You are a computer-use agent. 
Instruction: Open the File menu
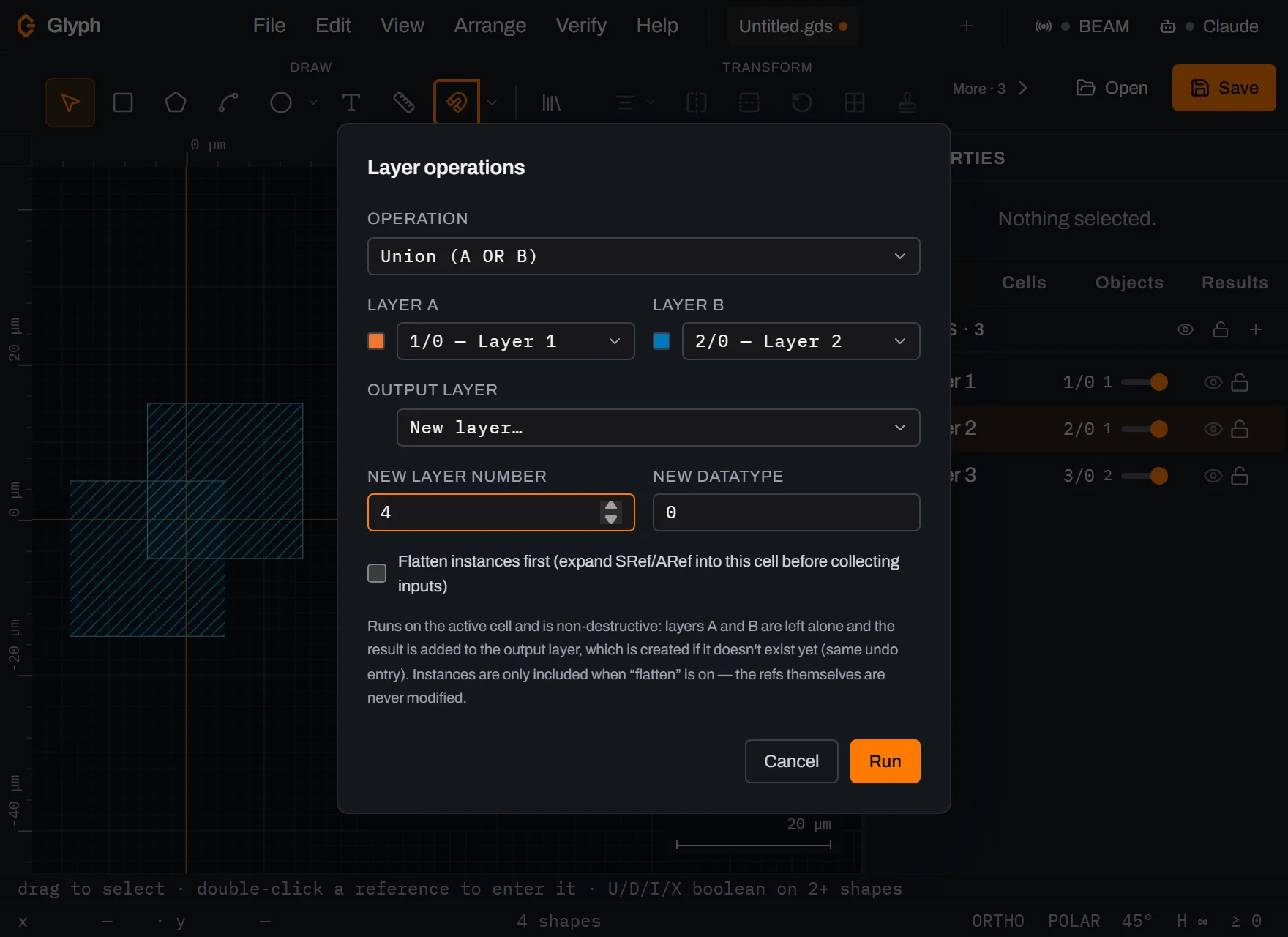tap(269, 26)
